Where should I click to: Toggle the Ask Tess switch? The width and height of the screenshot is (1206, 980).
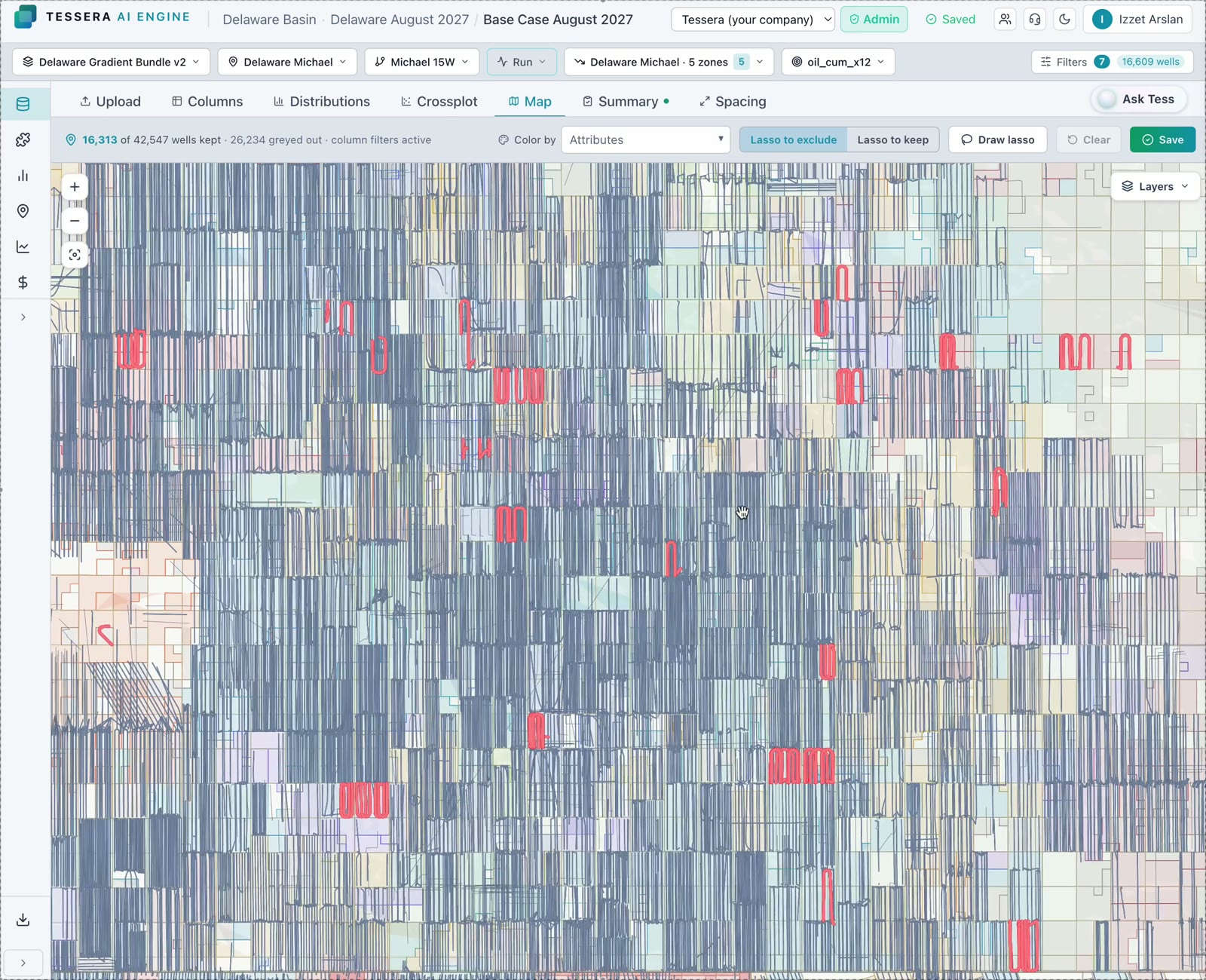tap(1107, 100)
